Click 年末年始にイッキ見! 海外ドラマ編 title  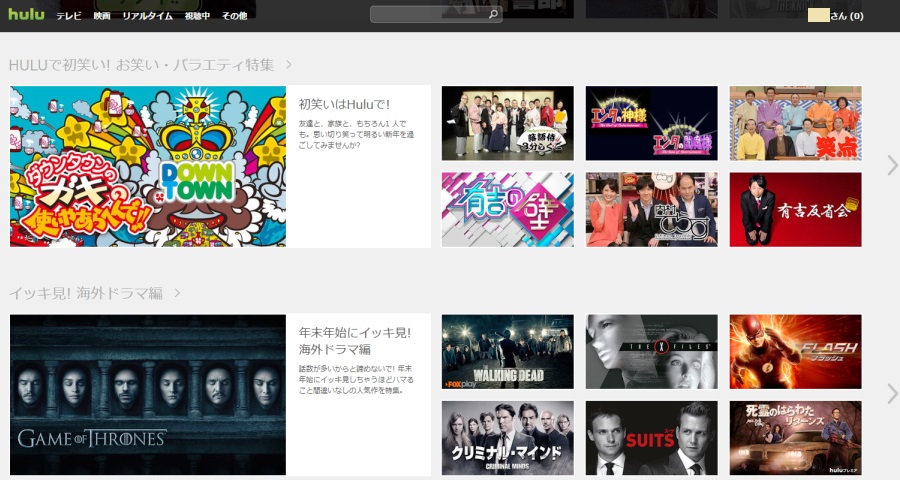click(x=355, y=340)
